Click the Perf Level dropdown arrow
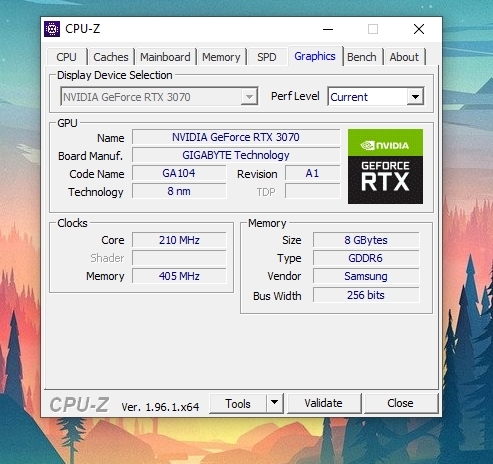Viewport: 493px width, 464px height. (x=415, y=97)
